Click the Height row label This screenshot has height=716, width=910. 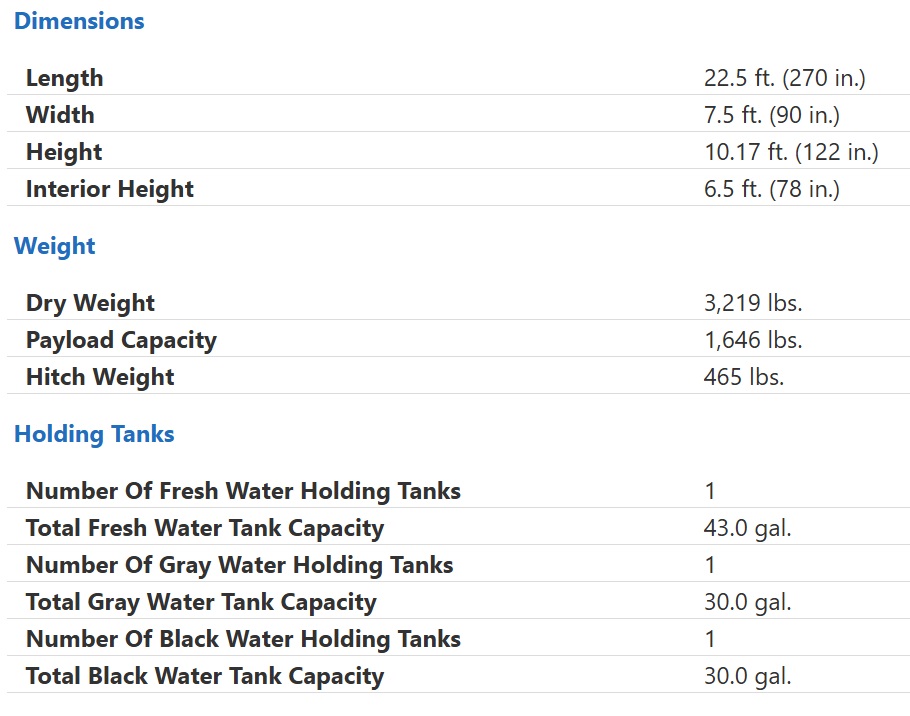click(x=64, y=152)
